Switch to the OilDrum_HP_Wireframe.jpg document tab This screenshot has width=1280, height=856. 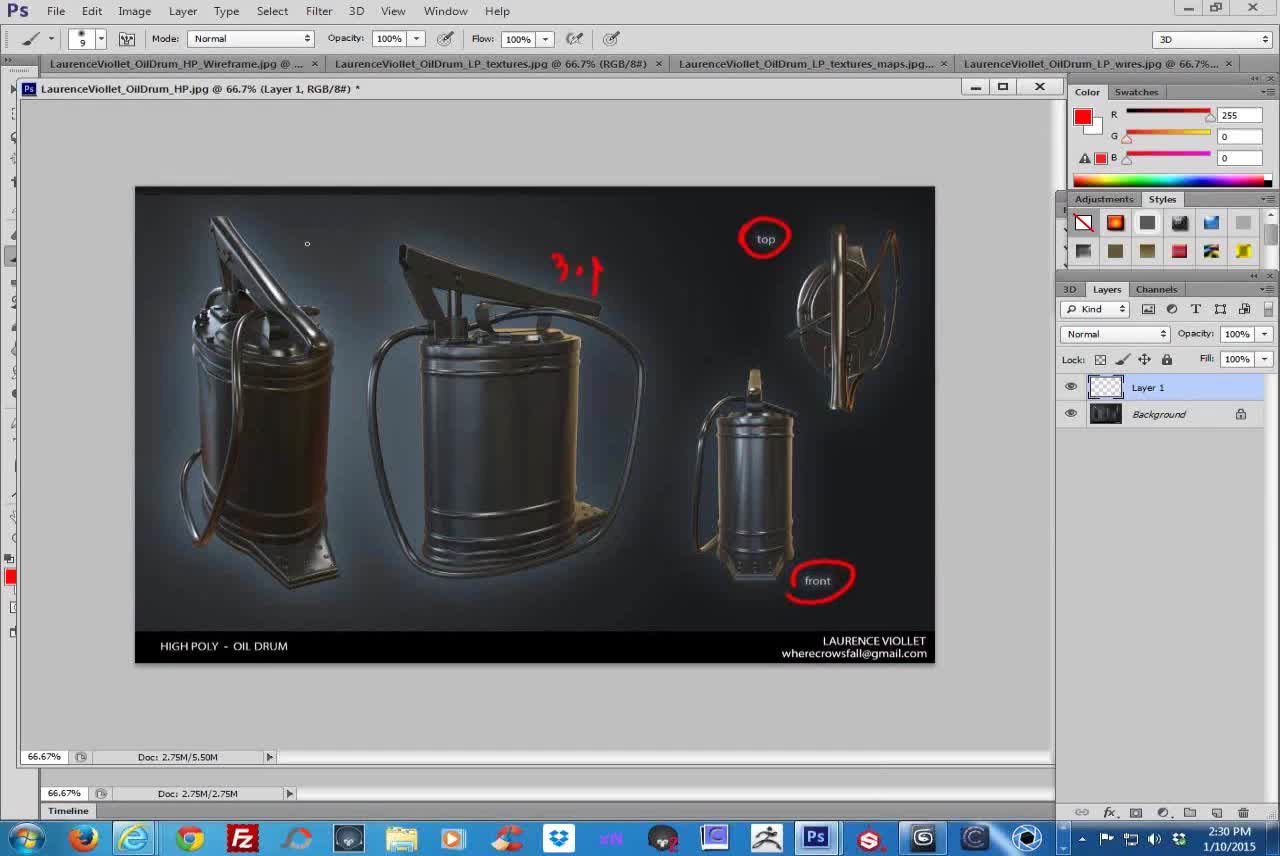click(x=176, y=64)
